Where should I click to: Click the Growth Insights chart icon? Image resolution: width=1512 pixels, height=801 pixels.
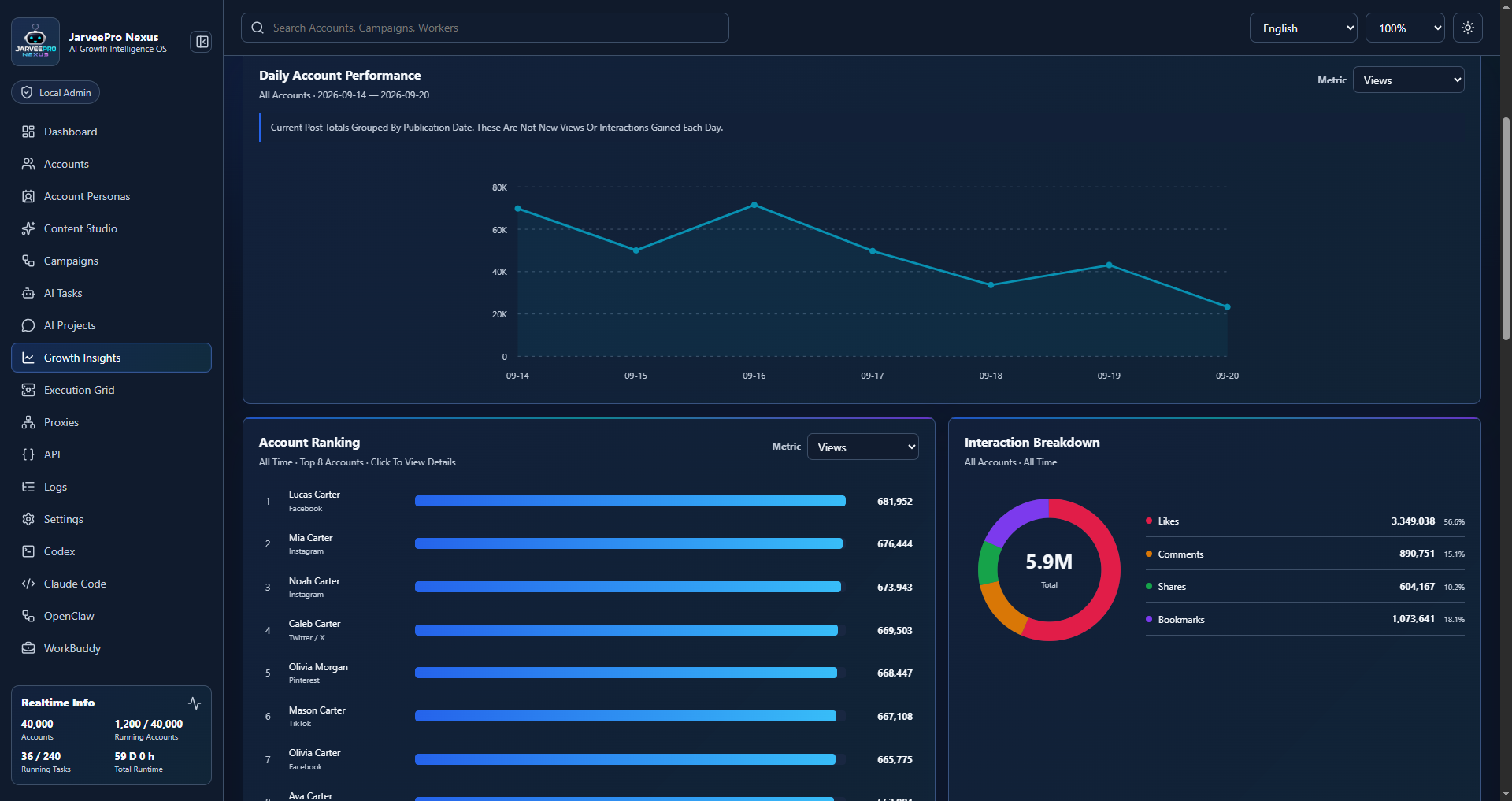click(28, 358)
